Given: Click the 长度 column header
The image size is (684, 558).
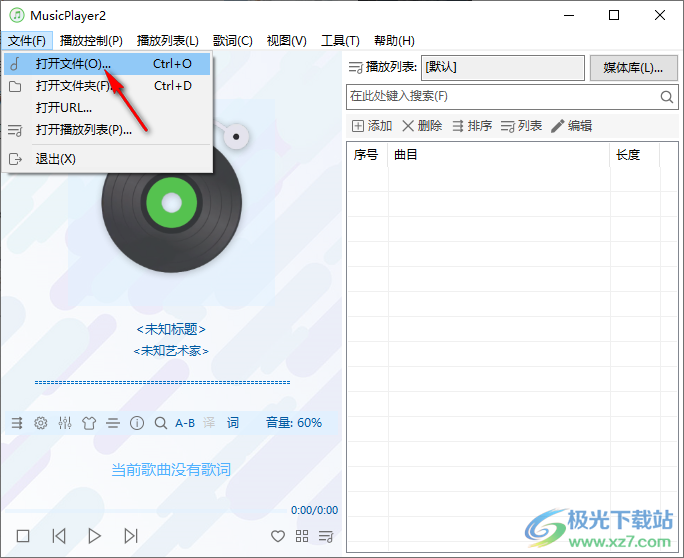Looking at the screenshot, I should click(635, 154).
